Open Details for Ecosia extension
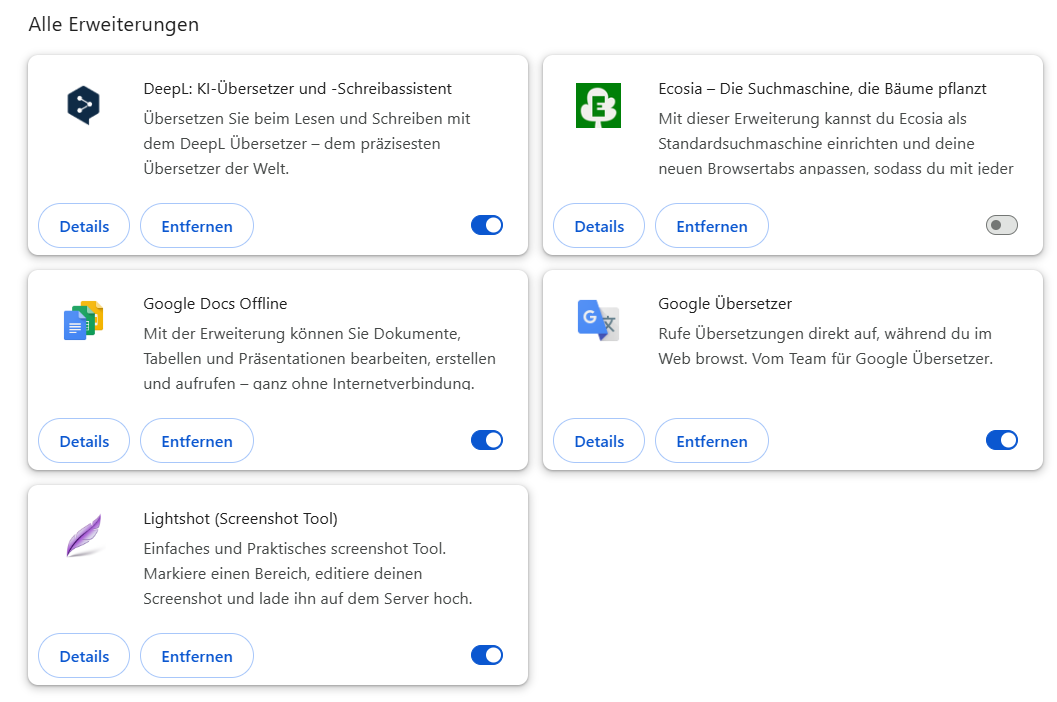Viewport: 1057px width, 702px height. tap(599, 226)
